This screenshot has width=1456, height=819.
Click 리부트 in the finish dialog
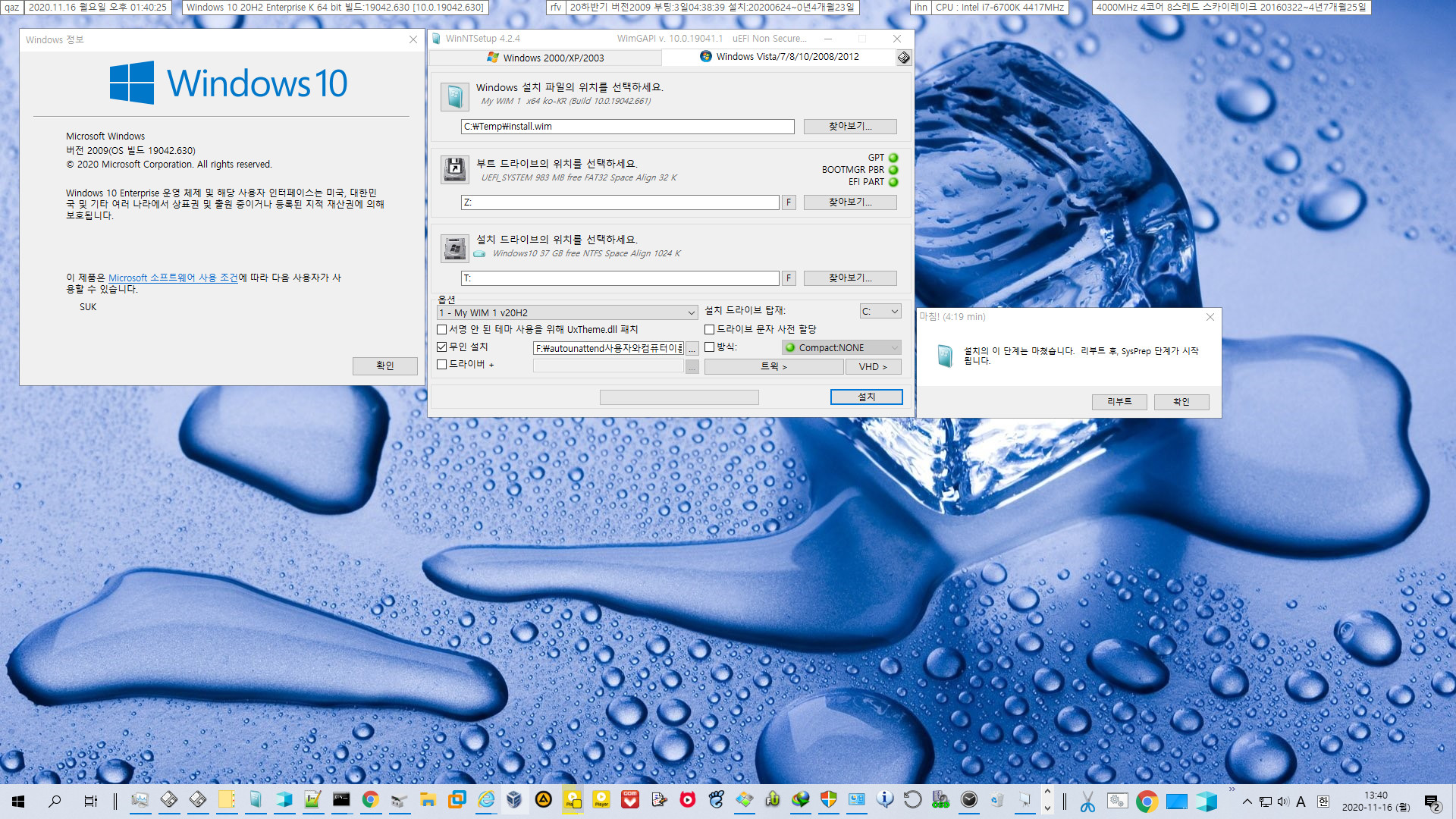pyautogui.click(x=1119, y=402)
